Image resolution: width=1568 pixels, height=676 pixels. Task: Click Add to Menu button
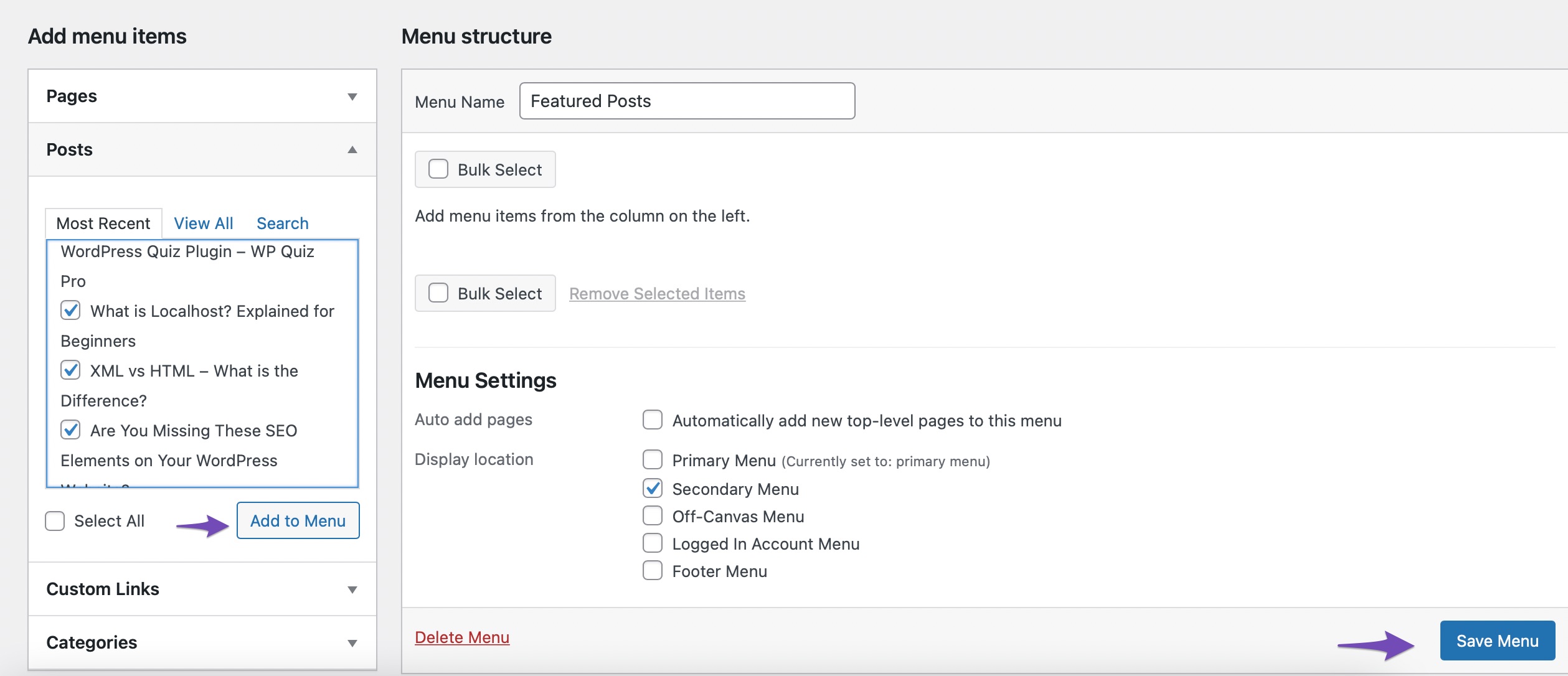click(297, 519)
